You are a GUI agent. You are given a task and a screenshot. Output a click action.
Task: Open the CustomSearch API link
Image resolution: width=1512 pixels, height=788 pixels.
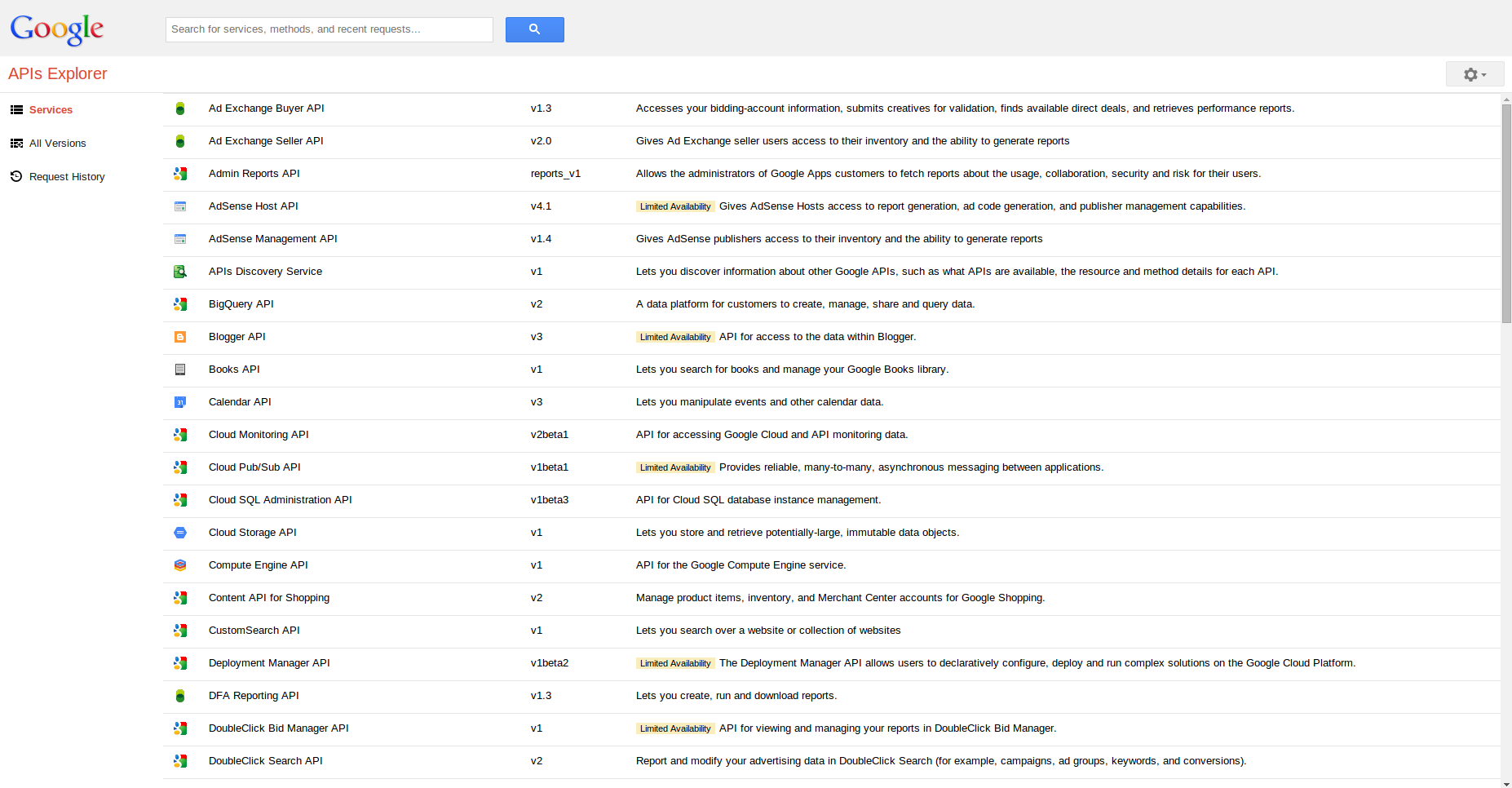pyautogui.click(x=254, y=631)
